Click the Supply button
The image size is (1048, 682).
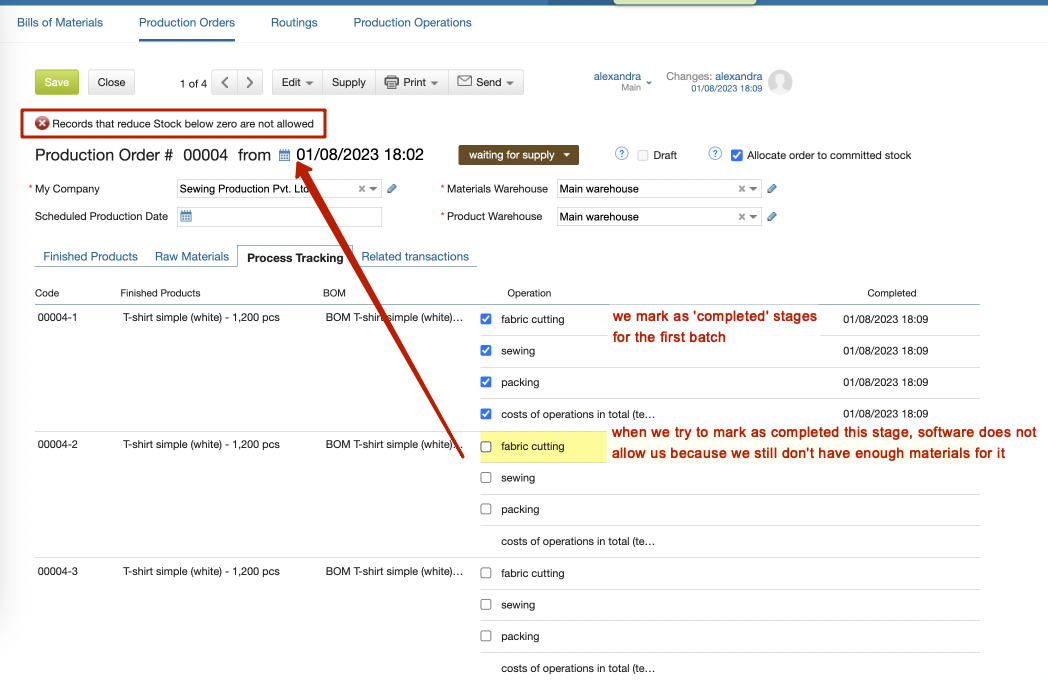[349, 82]
